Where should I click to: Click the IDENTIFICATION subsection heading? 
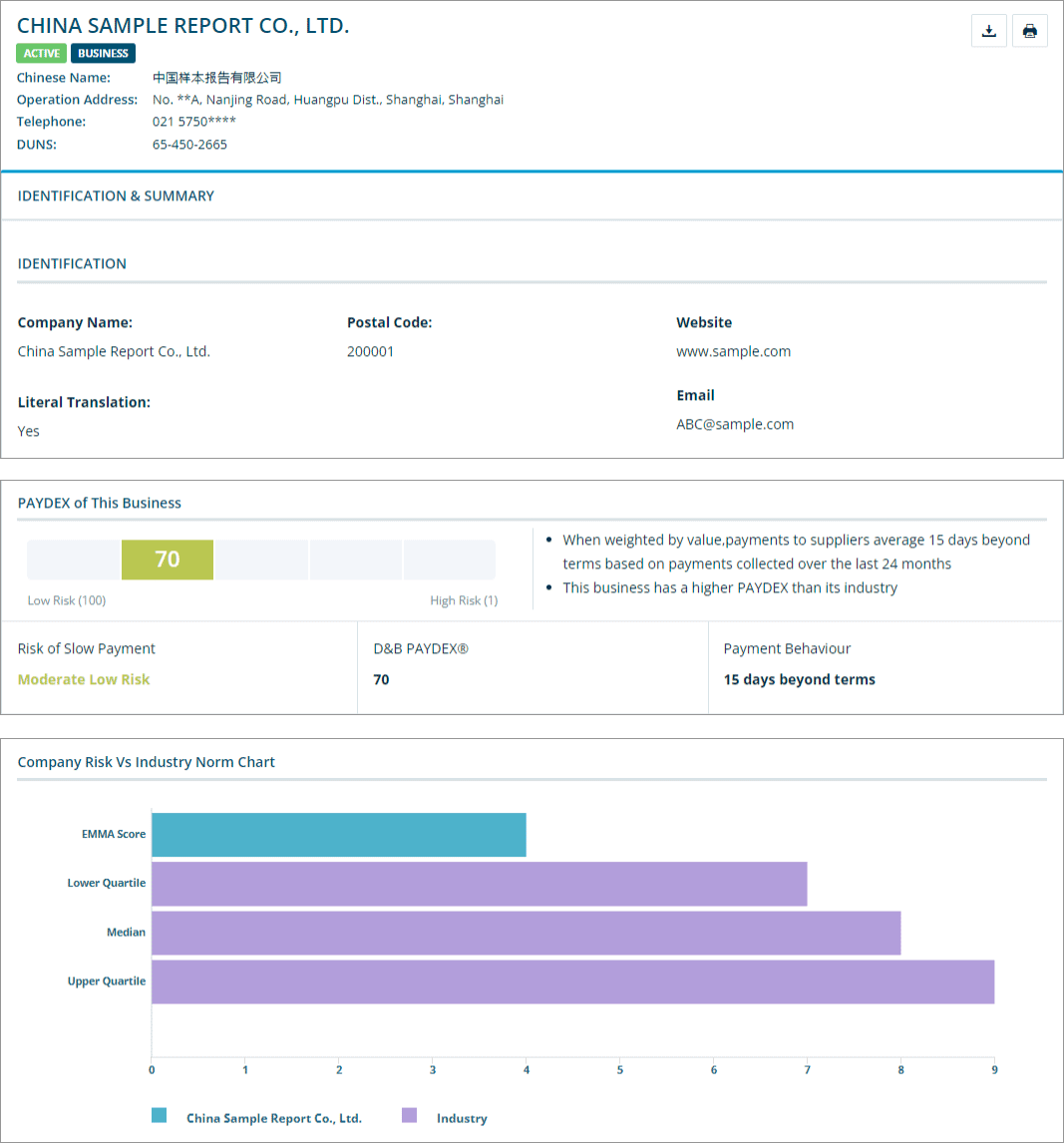pos(72,264)
